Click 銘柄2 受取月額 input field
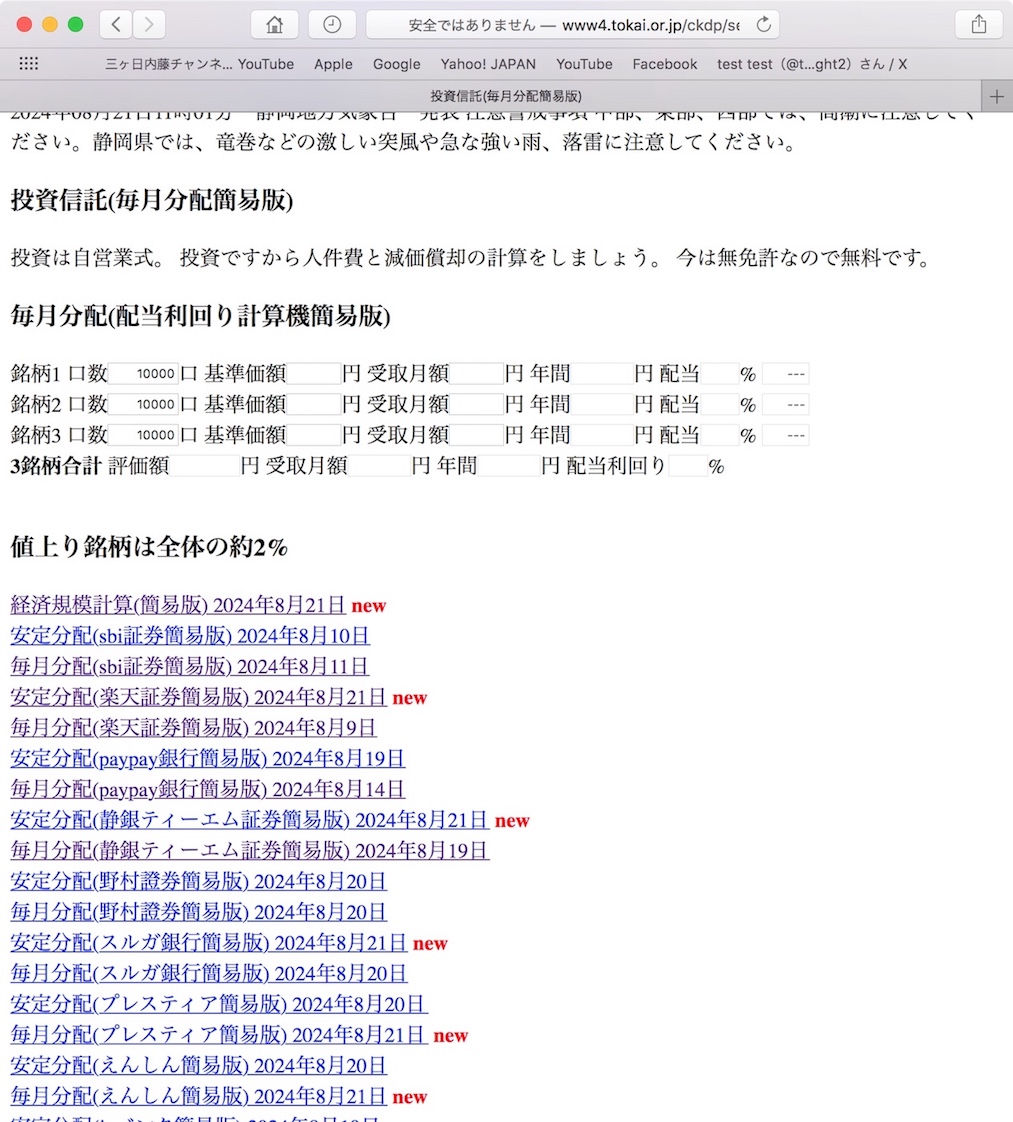The height and width of the screenshot is (1122, 1013). [476, 404]
